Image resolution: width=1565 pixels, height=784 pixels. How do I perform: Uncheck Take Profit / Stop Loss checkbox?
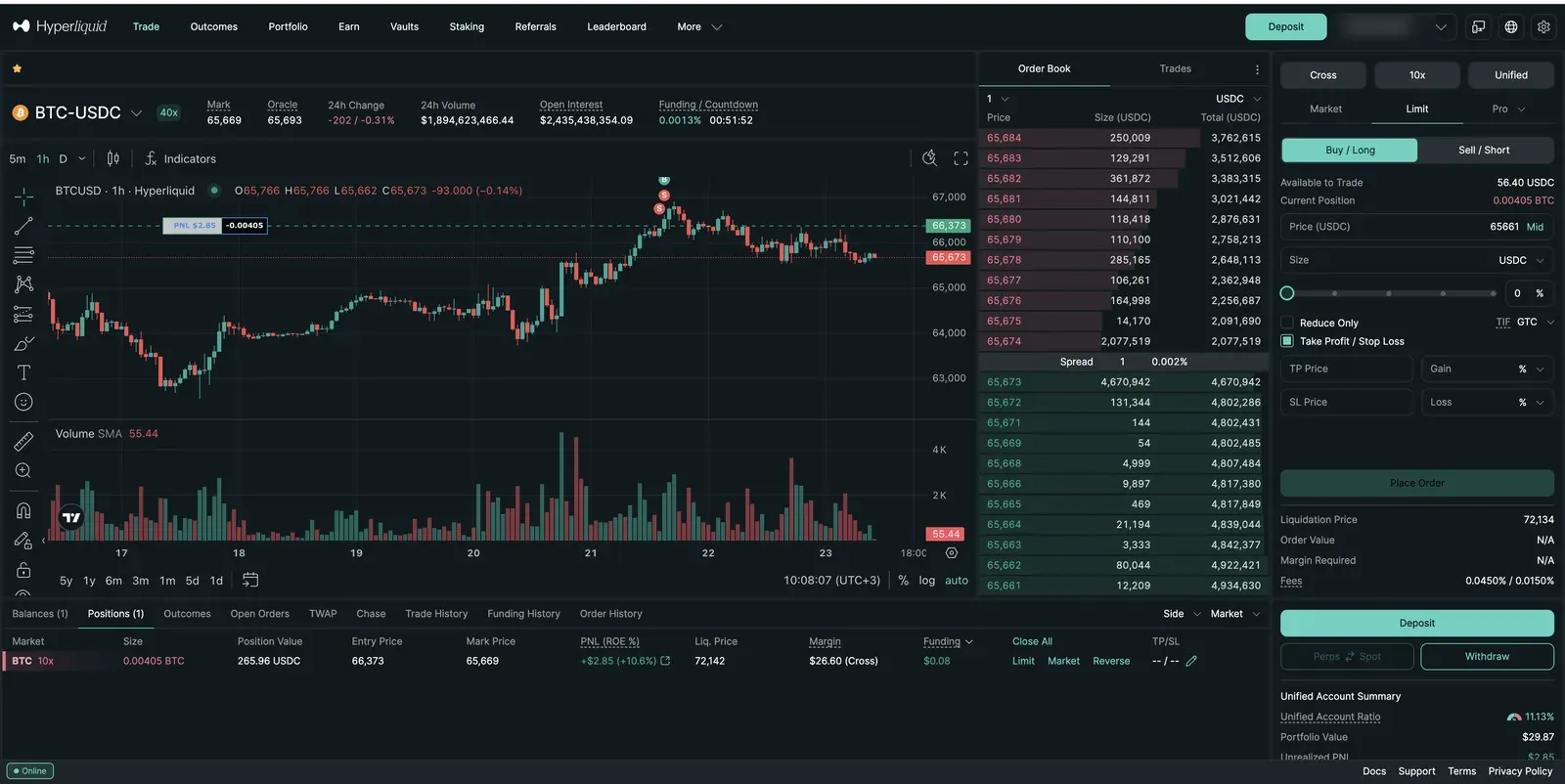coord(1287,341)
